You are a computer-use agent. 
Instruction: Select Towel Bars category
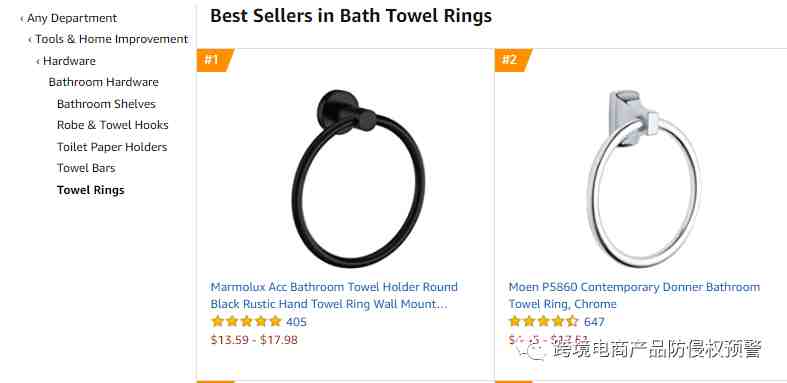(x=86, y=168)
